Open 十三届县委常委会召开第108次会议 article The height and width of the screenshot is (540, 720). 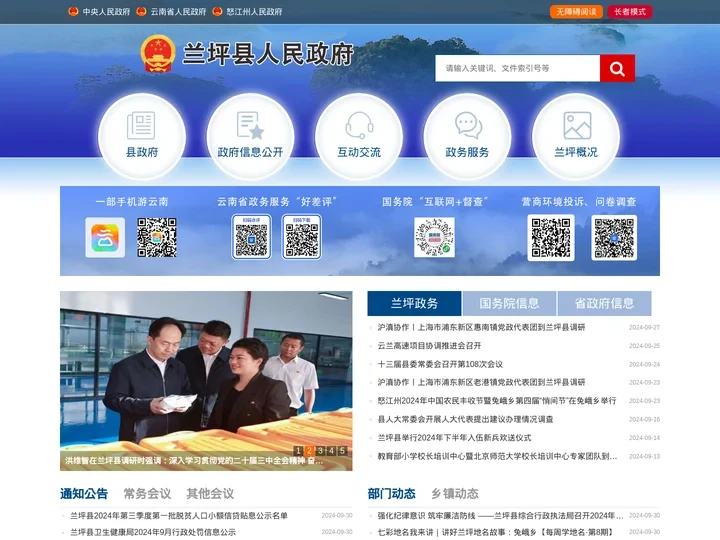tap(440, 364)
